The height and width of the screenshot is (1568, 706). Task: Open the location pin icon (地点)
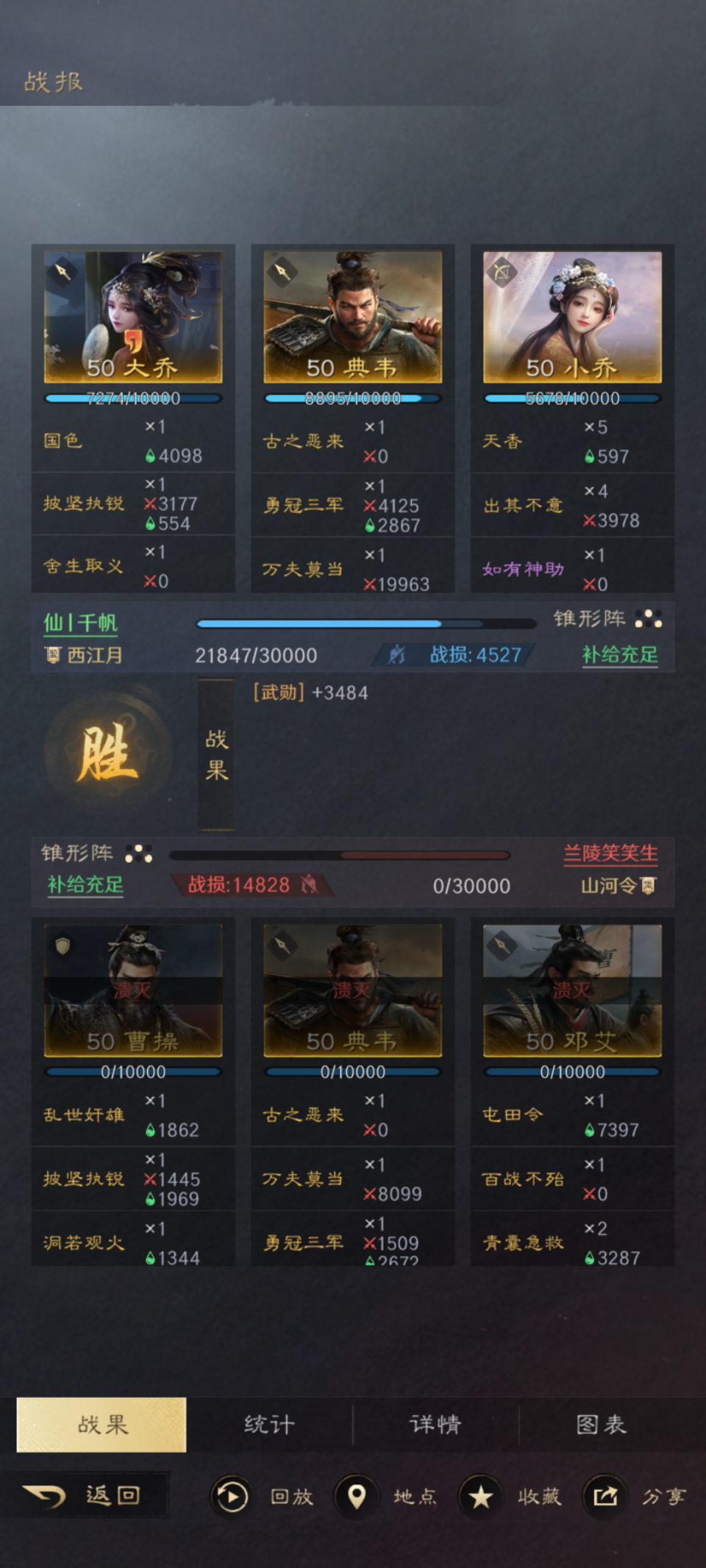click(x=357, y=1496)
